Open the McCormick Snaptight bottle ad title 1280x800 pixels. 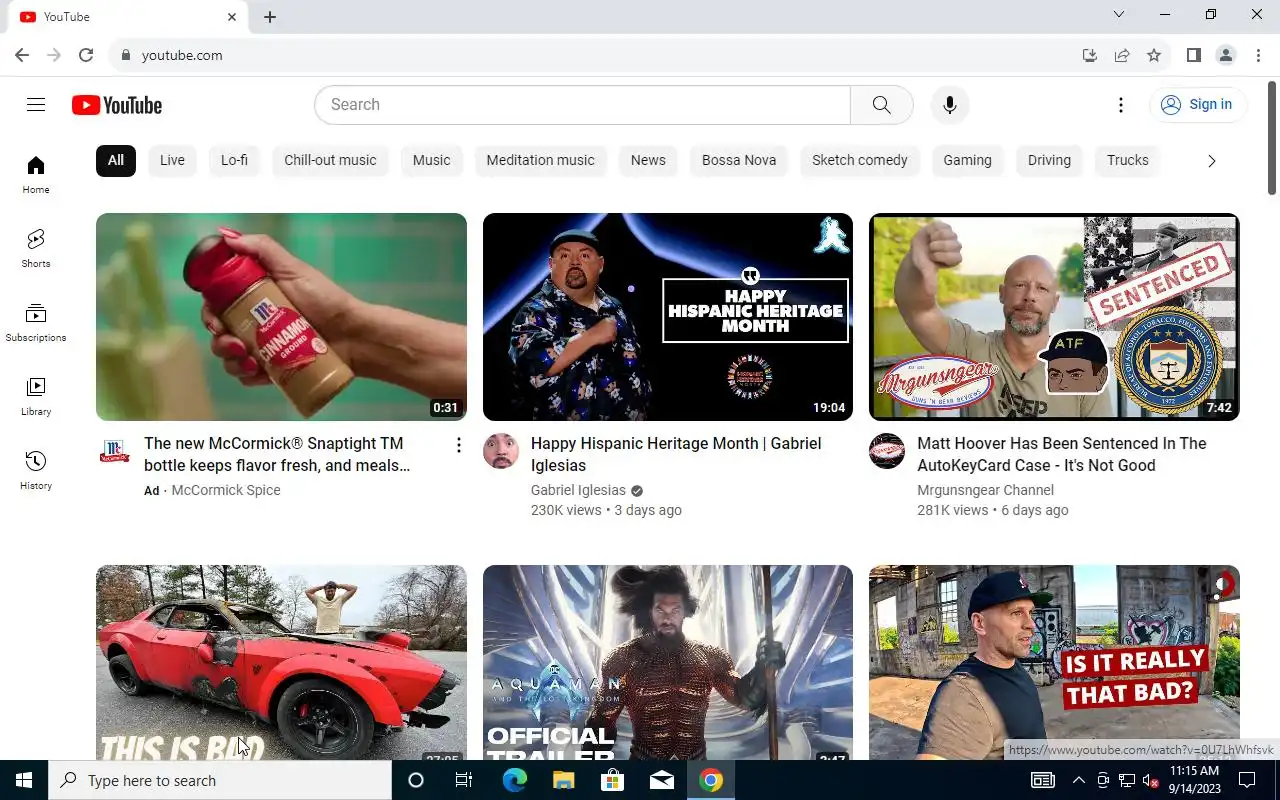pyautogui.click(x=277, y=454)
